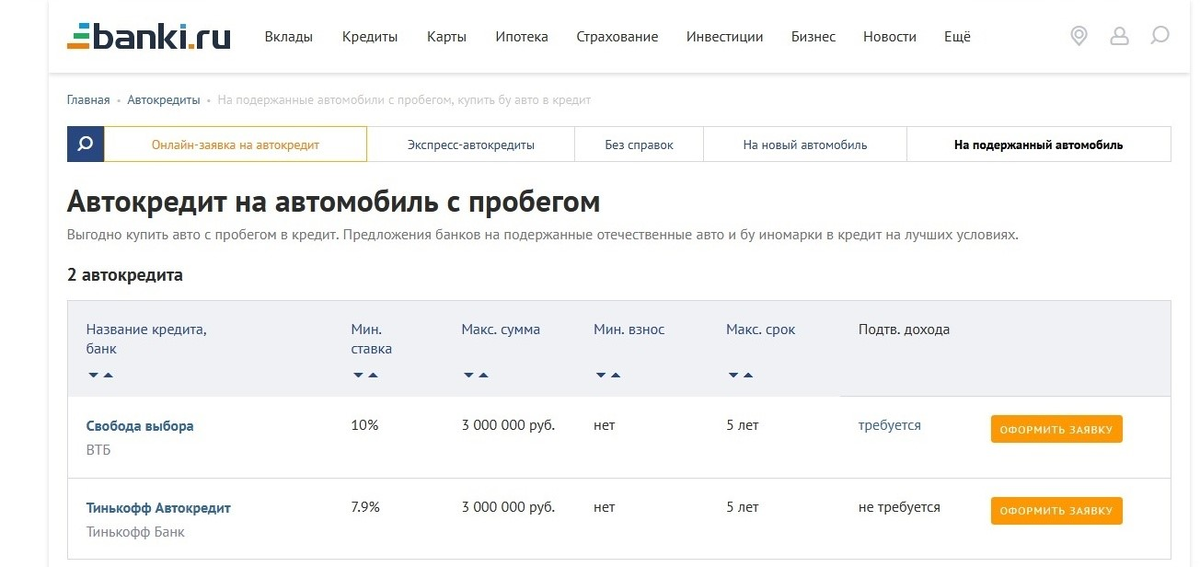This screenshot has width=1200, height=567.
Task: Click the не требуется text
Action: point(899,507)
